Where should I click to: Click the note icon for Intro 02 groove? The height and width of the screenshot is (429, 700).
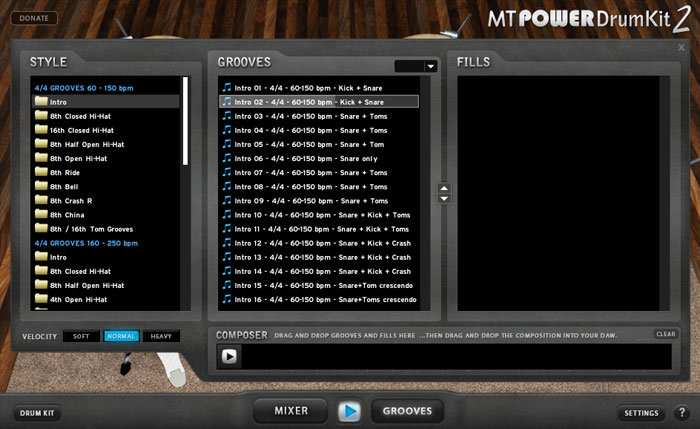(227, 102)
